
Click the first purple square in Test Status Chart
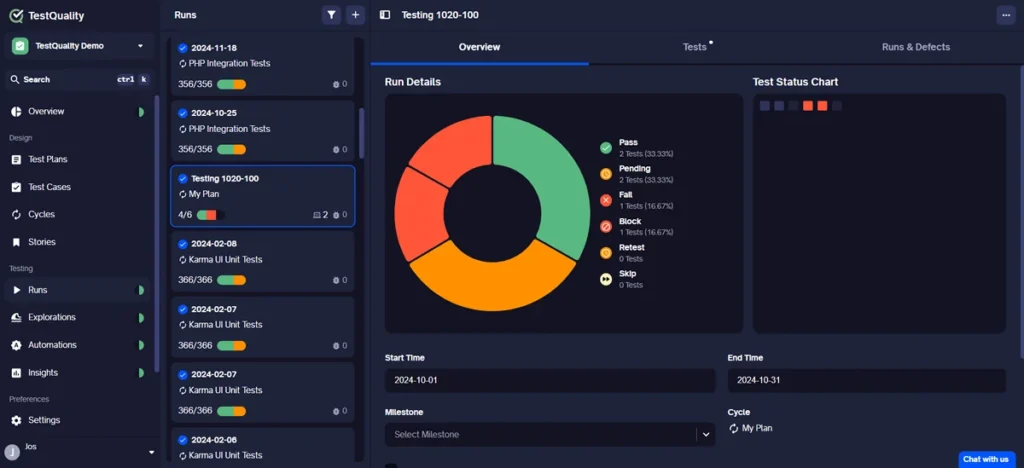[765, 106]
